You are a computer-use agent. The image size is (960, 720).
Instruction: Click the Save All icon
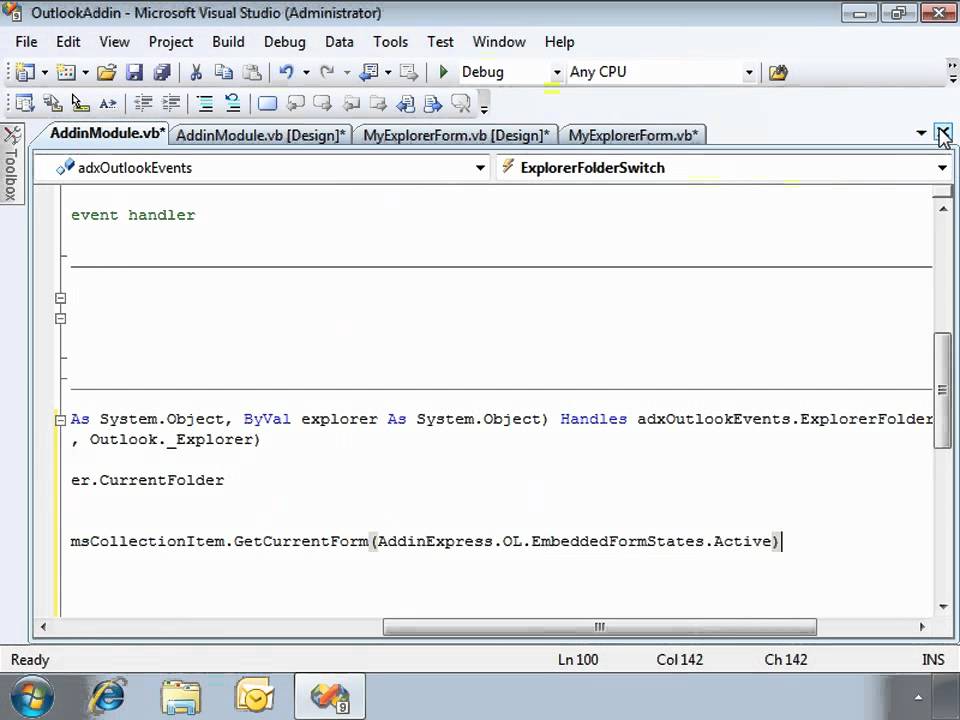coord(162,72)
